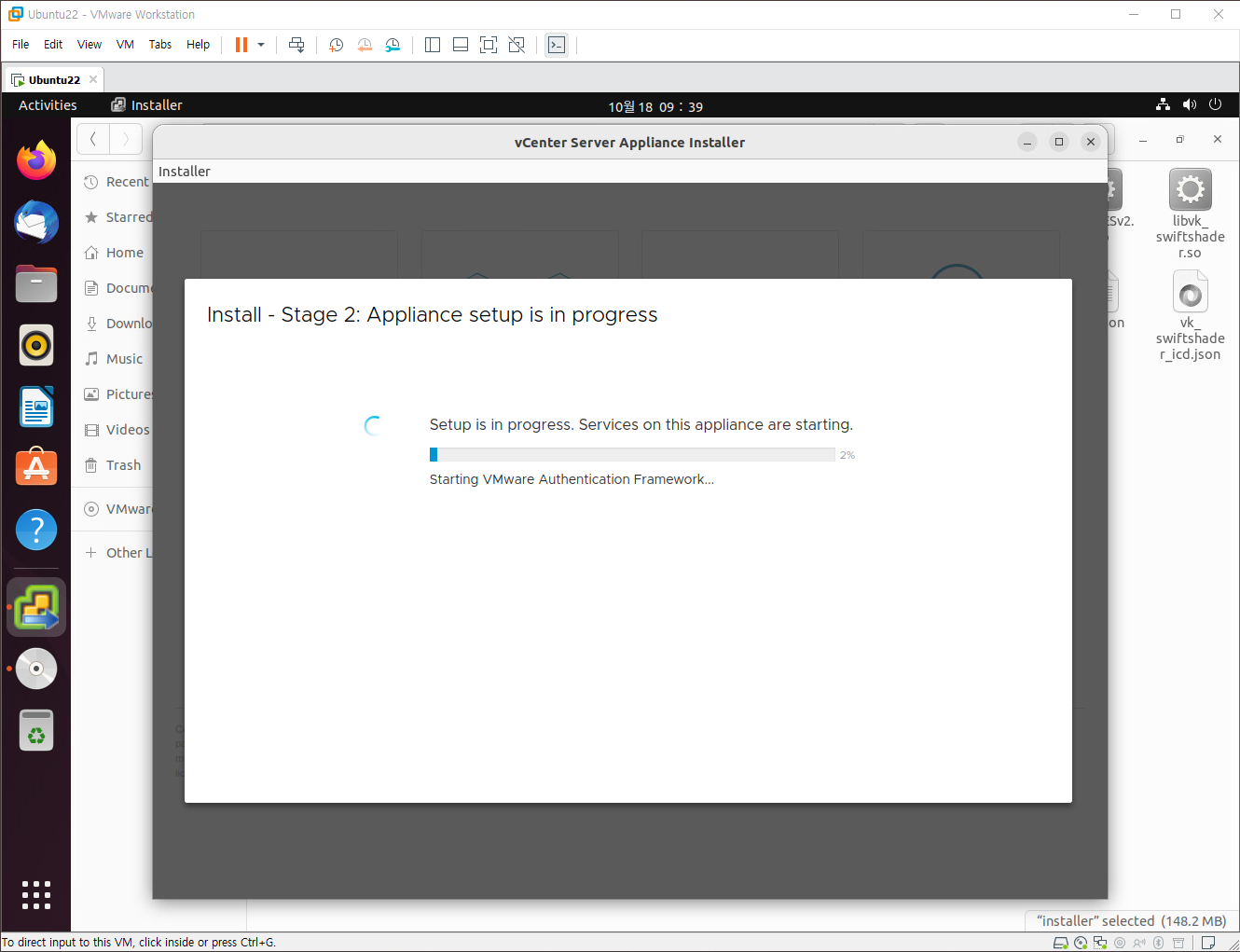Toggle the VMware library sidebar view icon
This screenshot has height=952, width=1240.
point(433,45)
